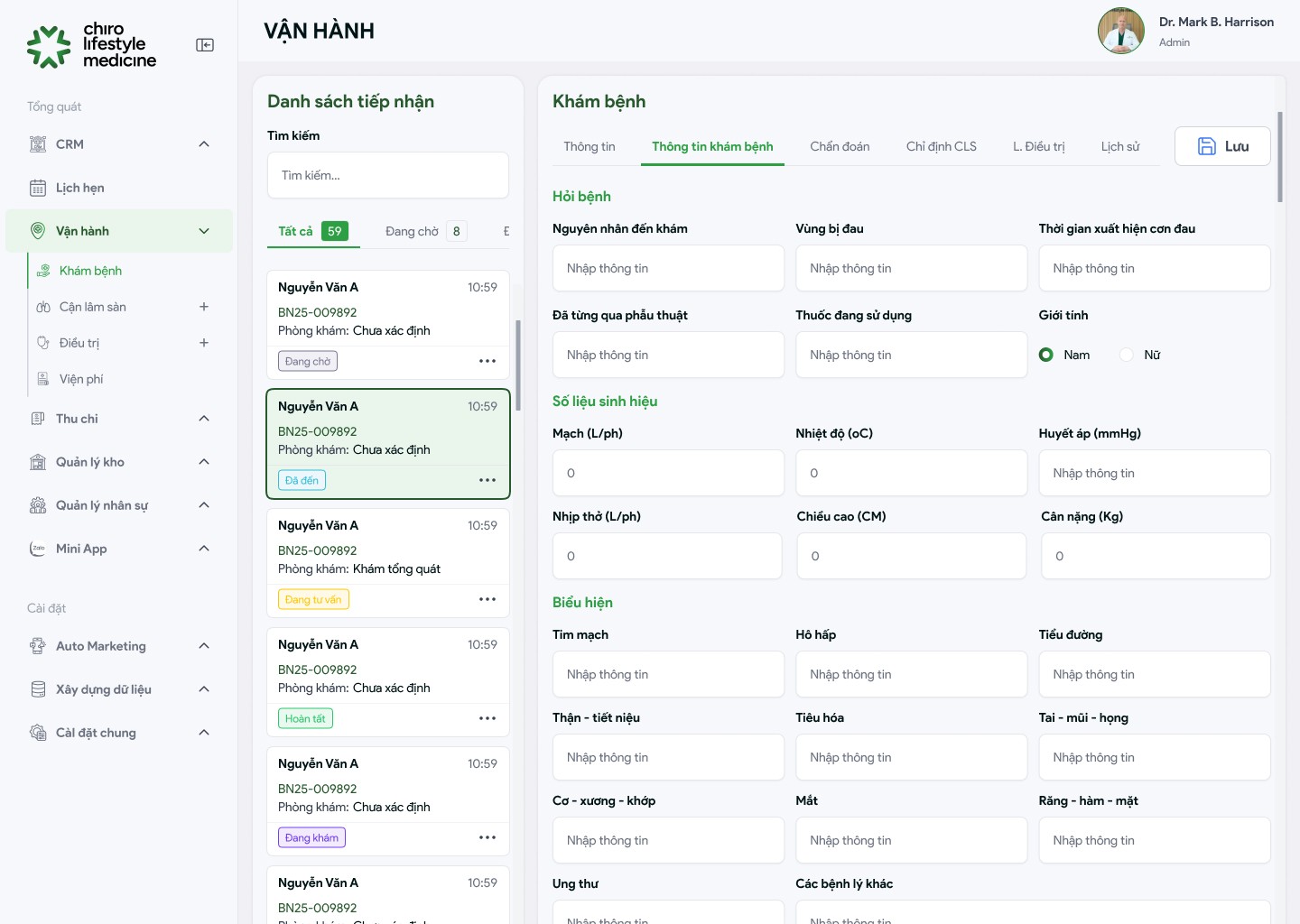
Task: Click the Thu chi icon
Action: pyautogui.click(x=38, y=419)
